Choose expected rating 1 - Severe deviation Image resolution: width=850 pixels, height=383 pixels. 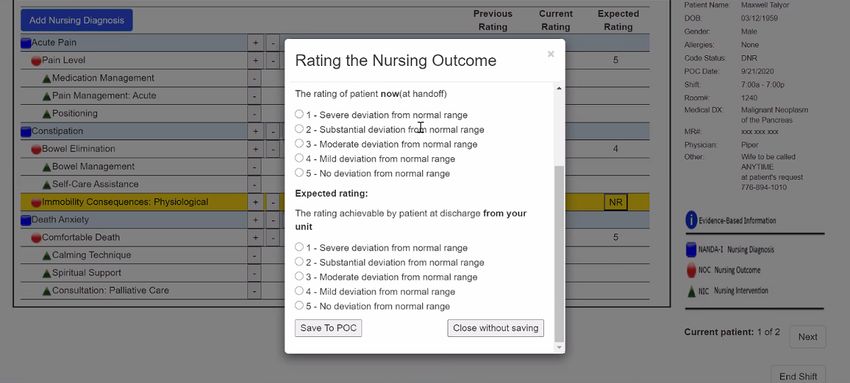[299, 247]
